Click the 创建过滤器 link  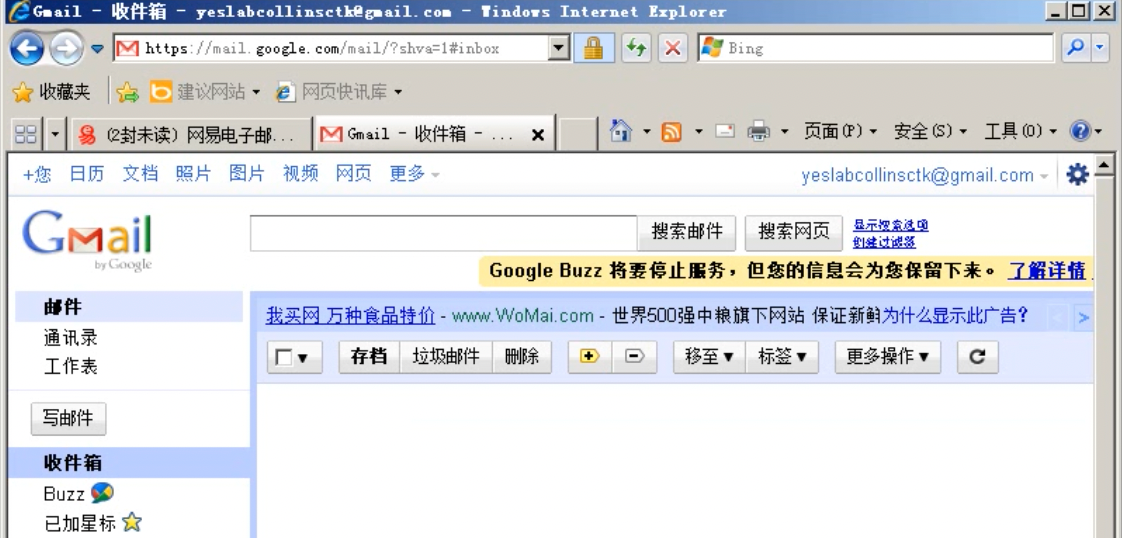tap(884, 243)
